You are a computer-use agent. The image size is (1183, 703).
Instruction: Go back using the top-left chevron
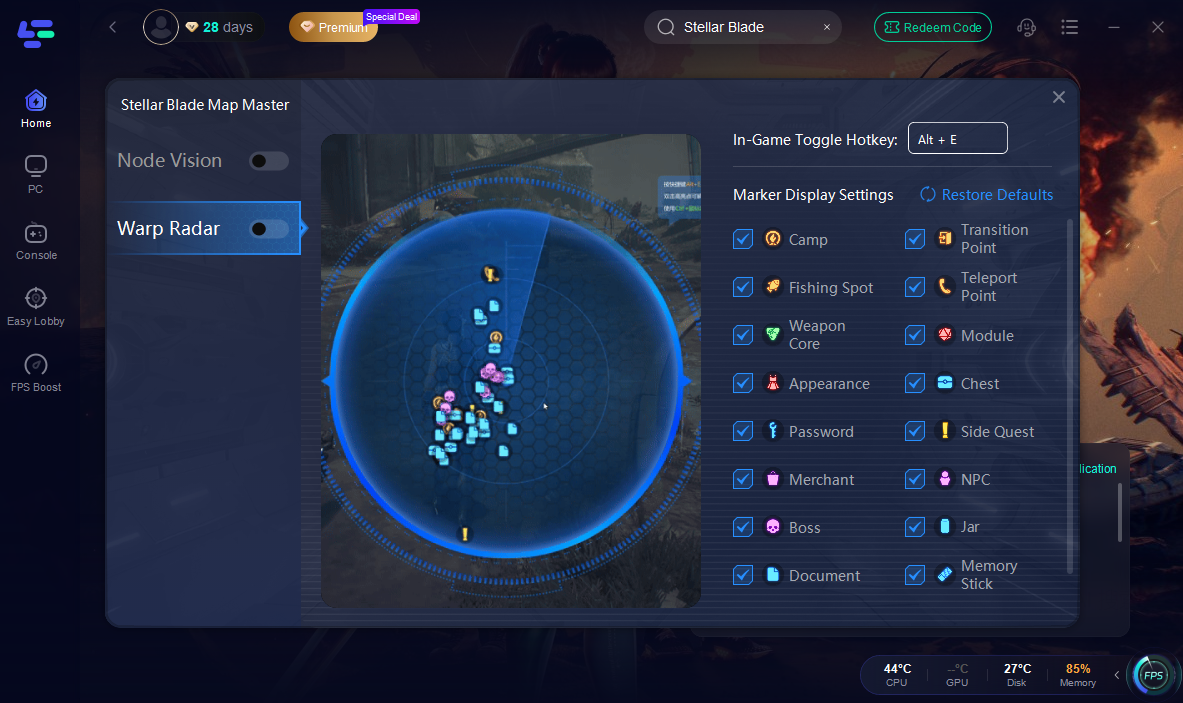click(112, 27)
